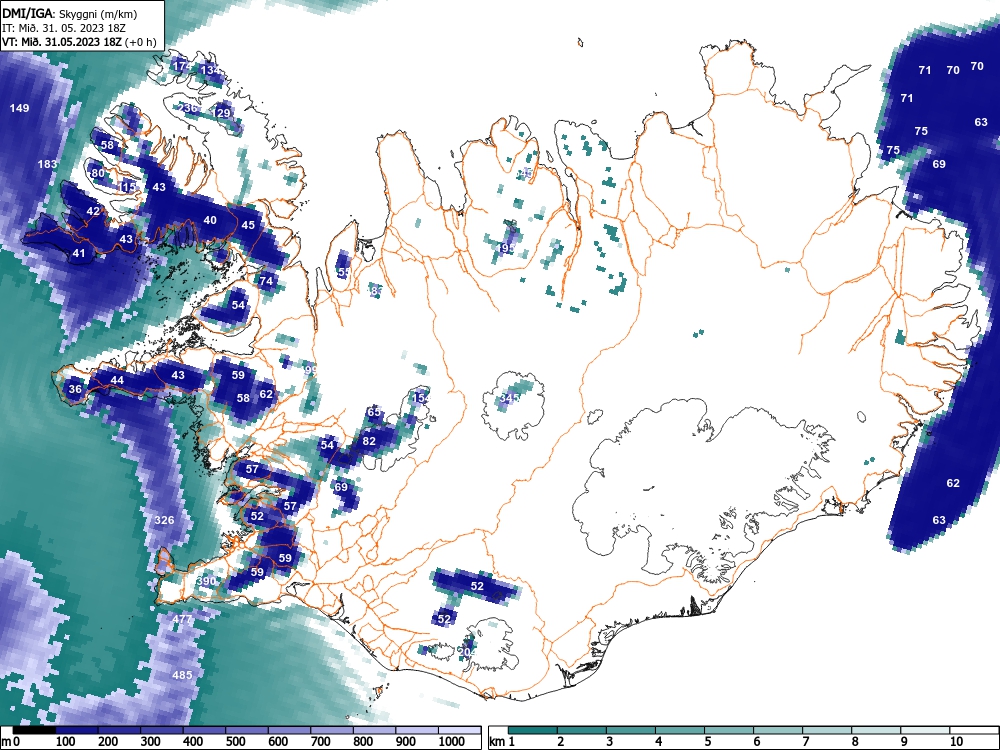This screenshot has width=1000, height=750.
Task: Click the visibility value 183
Action: pyautogui.click(x=47, y=164)
